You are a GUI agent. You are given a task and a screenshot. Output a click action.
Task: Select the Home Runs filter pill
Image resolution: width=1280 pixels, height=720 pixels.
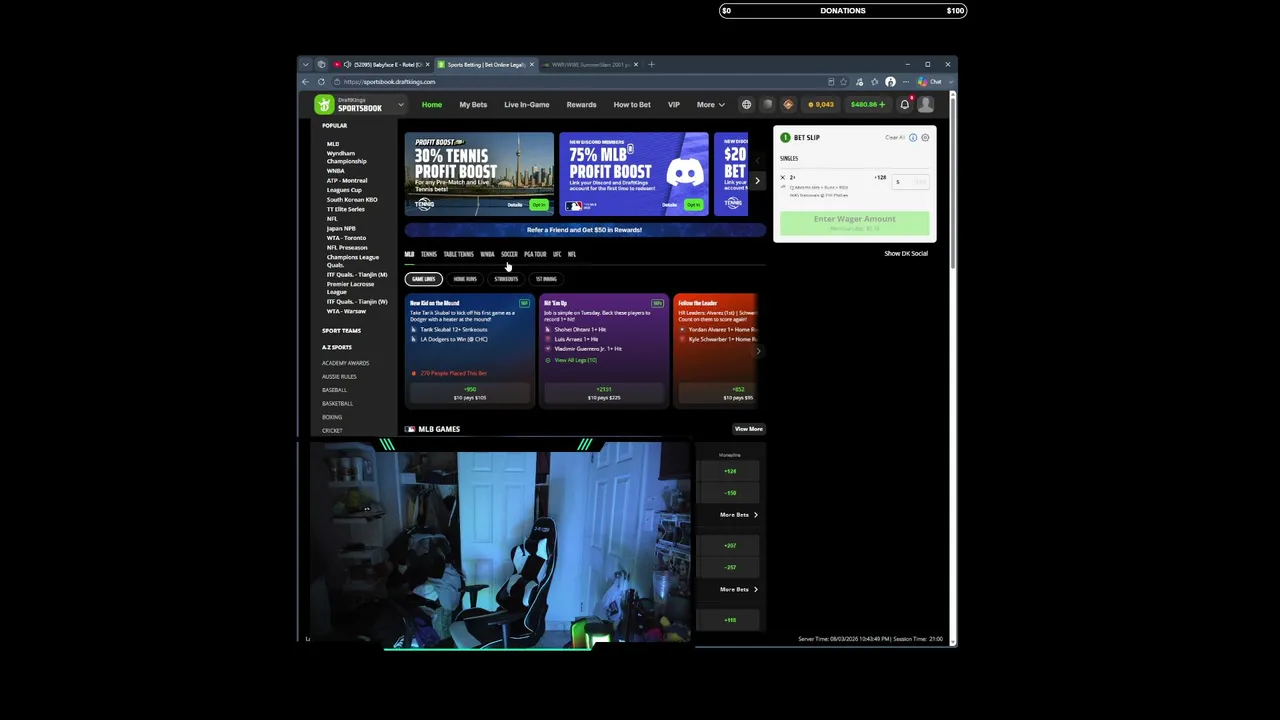465,279
